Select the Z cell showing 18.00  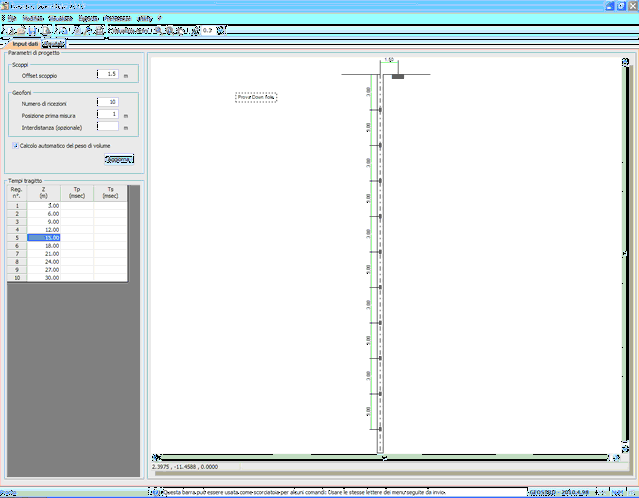click(x=44, y=246)
